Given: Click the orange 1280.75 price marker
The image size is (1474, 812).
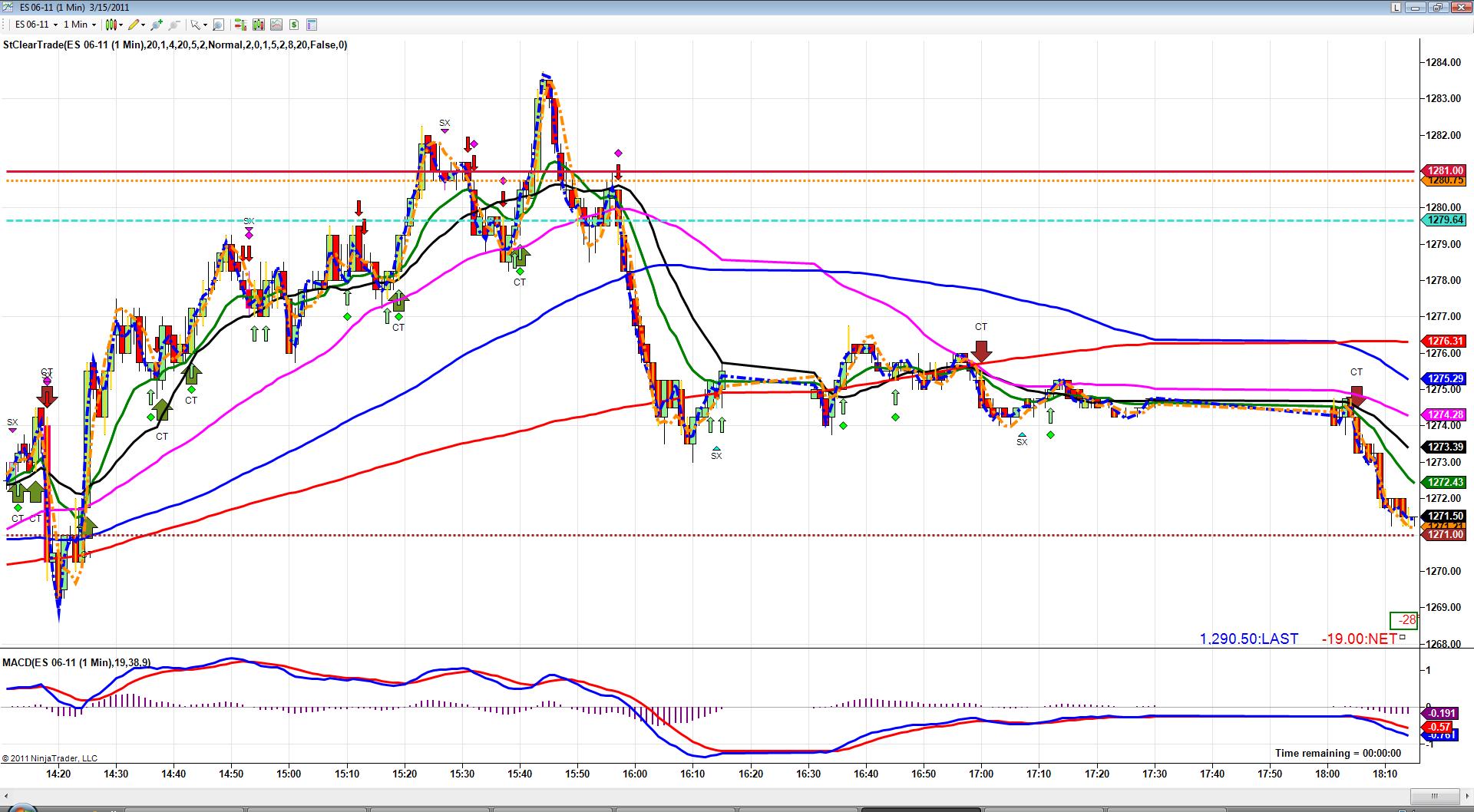Looking at the screenshot, I should click(1444, 181).
